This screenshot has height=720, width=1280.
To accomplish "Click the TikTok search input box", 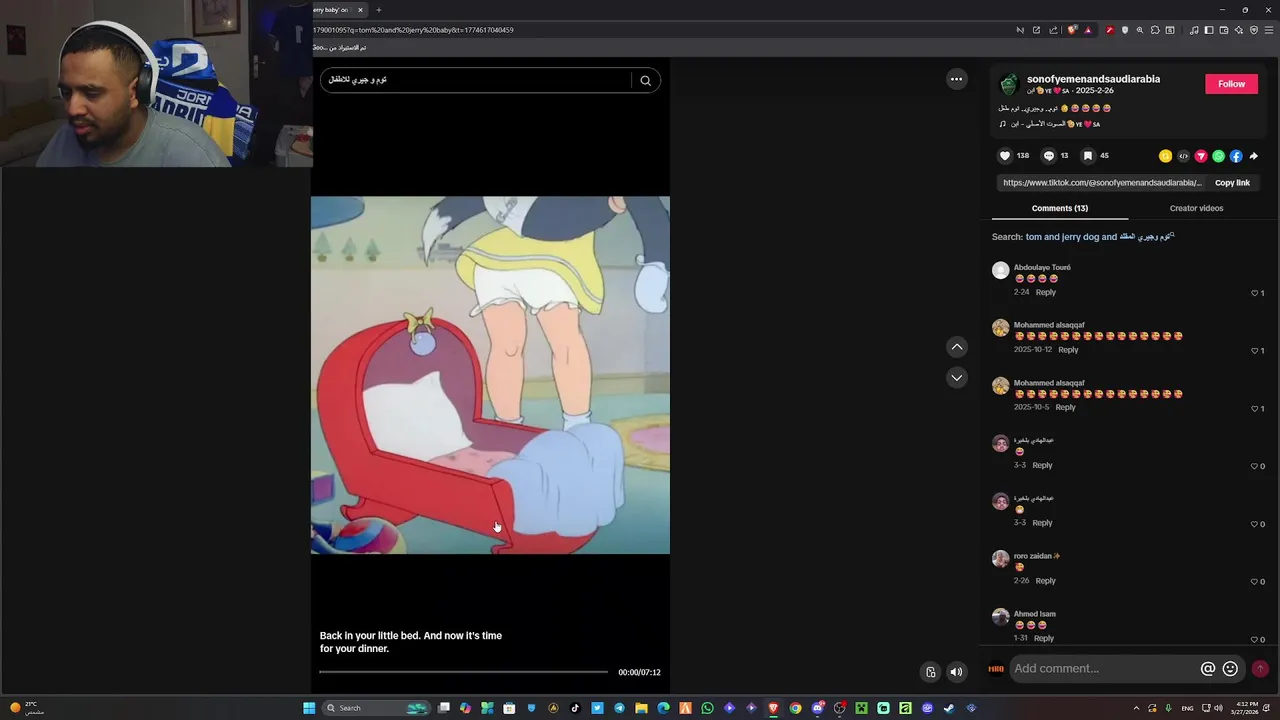I will [x=476, y=80].
